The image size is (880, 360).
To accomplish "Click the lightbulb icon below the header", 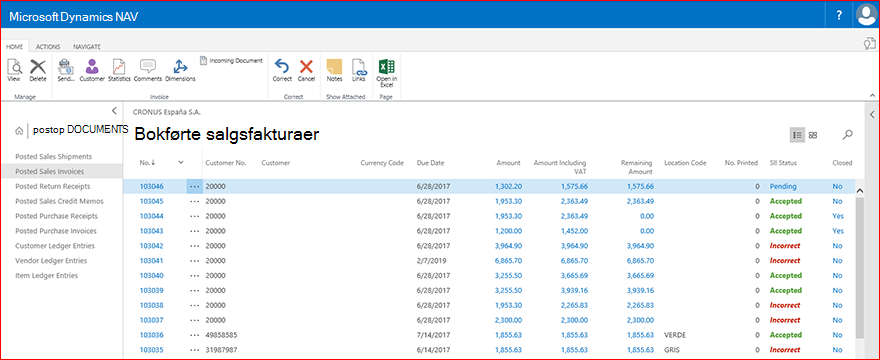I will (869, 43).
